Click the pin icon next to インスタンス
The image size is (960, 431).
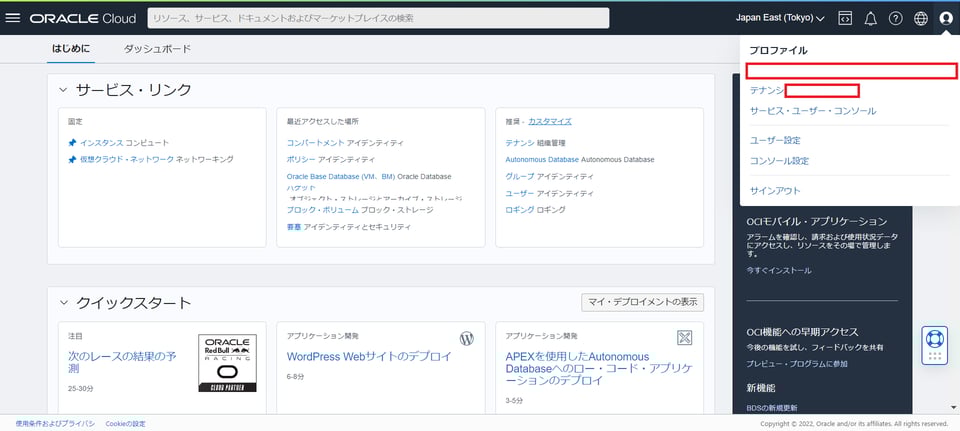tap(72, 143)
